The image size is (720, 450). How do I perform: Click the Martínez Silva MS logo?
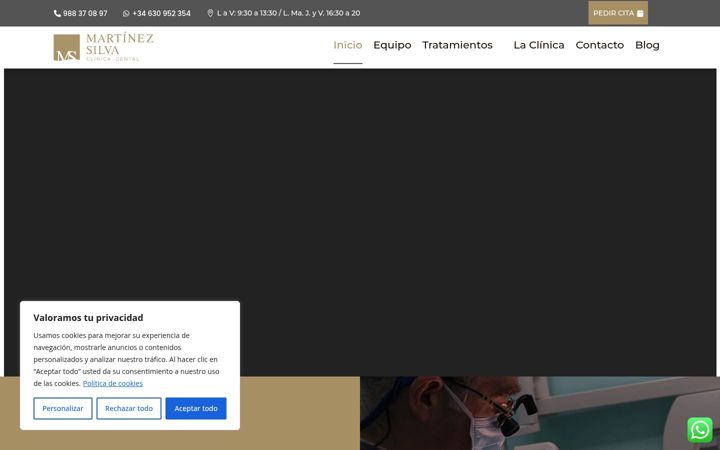pyautogui.click(x=104, y=47)
